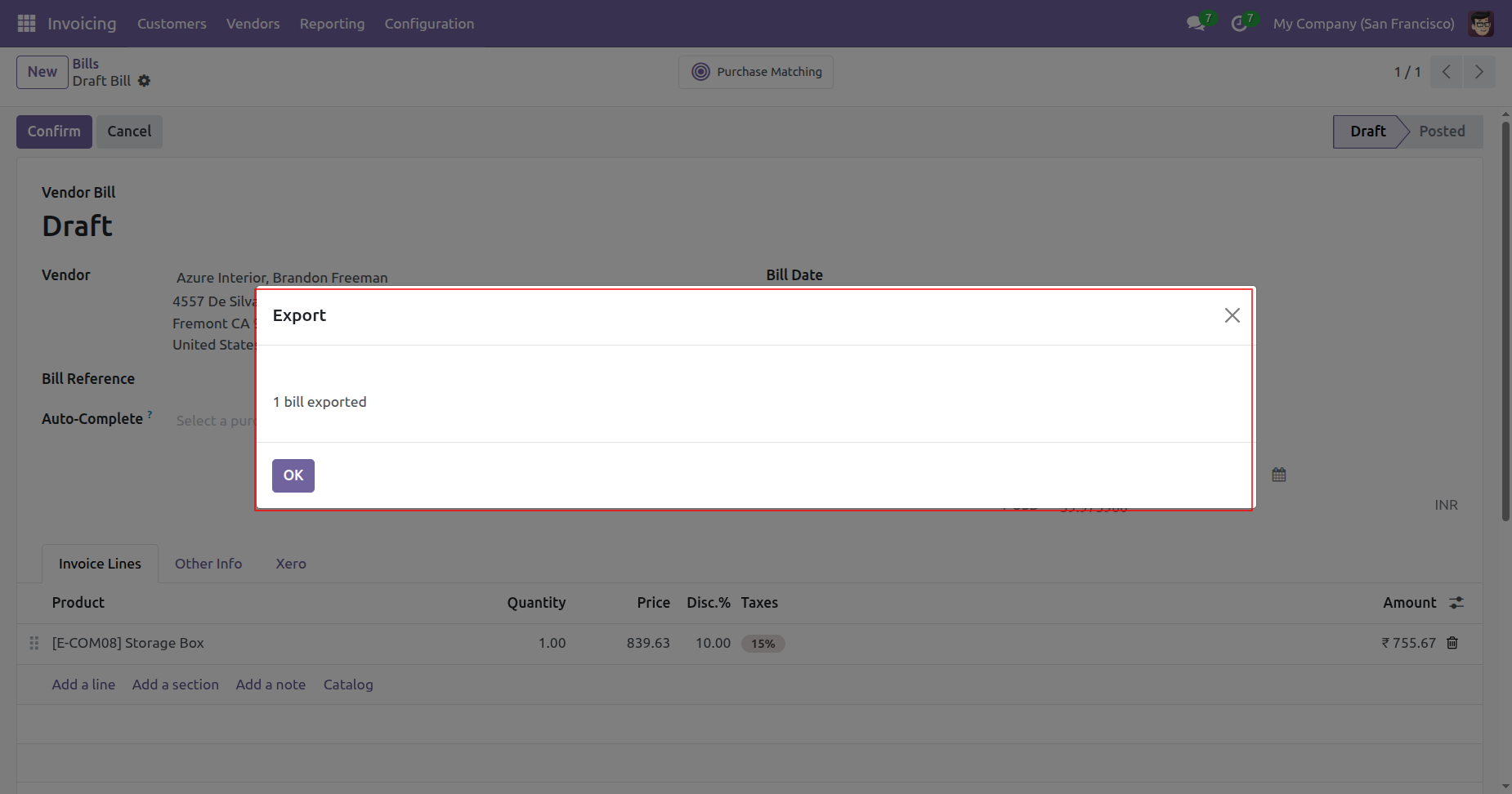Click the Auto-Complete help question mark
The height and width of the screenshot is (794, 1512).
[150, 414]
